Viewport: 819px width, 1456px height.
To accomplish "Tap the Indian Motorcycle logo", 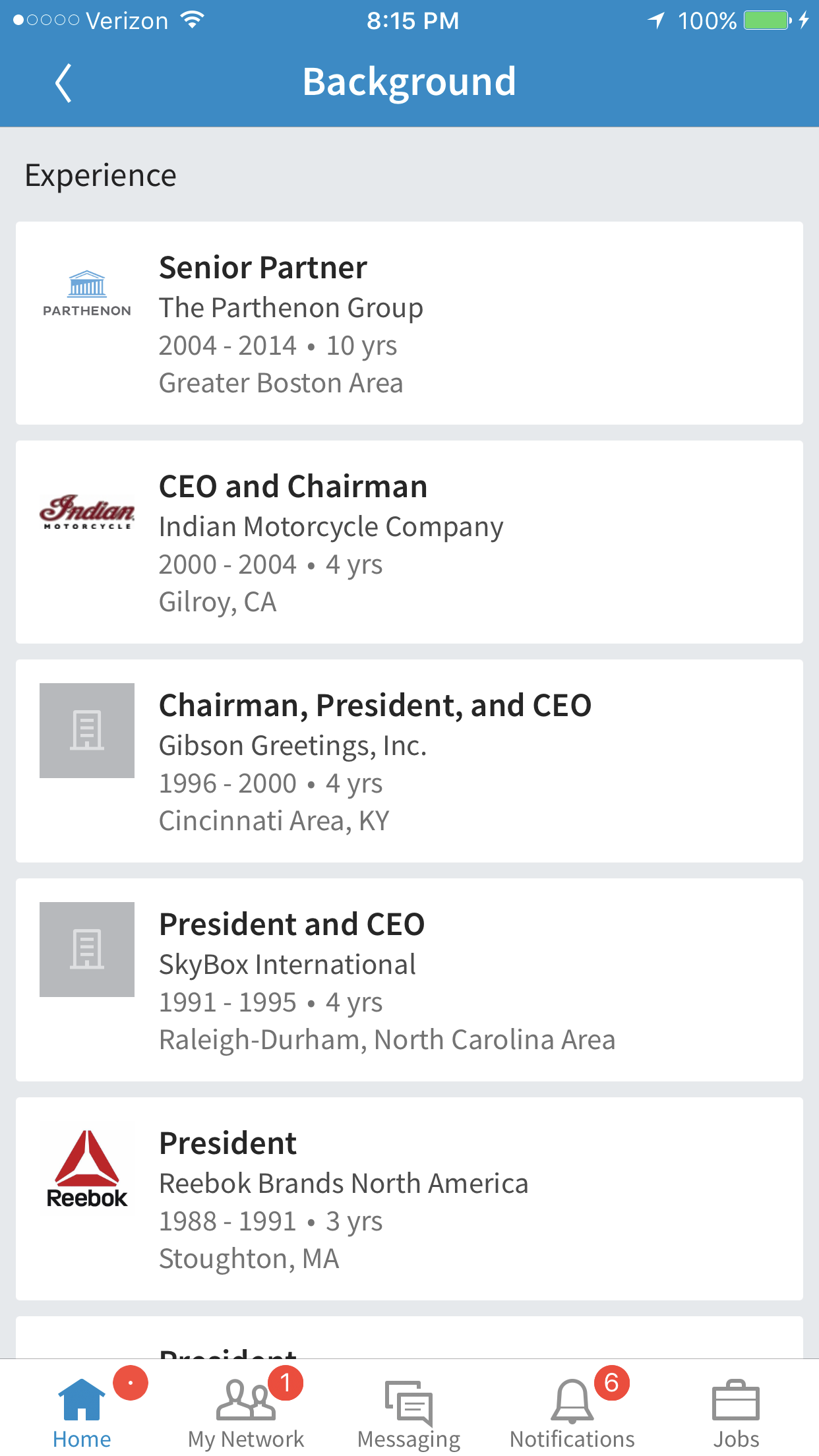I will [87, 512].
